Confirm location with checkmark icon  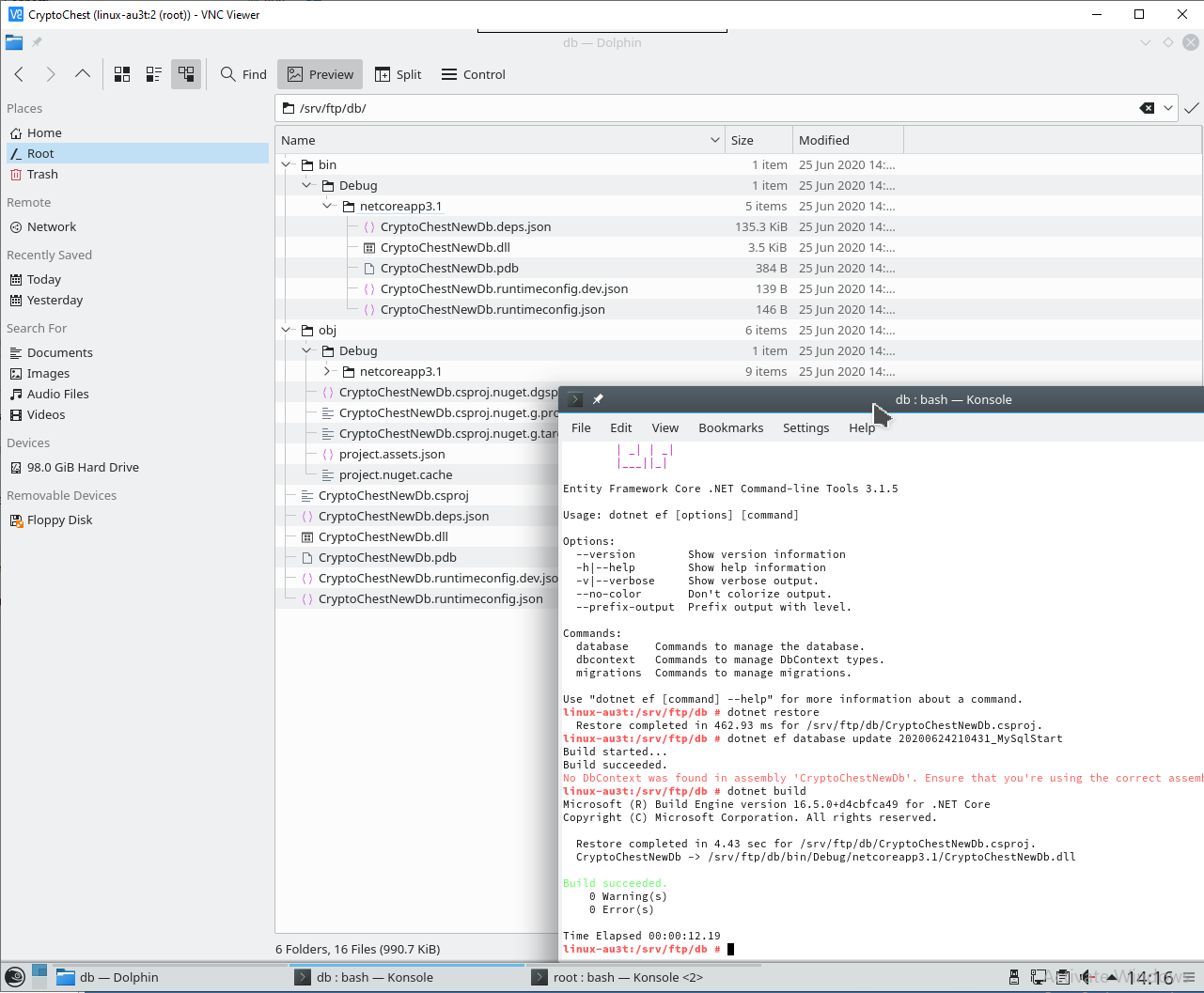click(x=1192, y=108)
